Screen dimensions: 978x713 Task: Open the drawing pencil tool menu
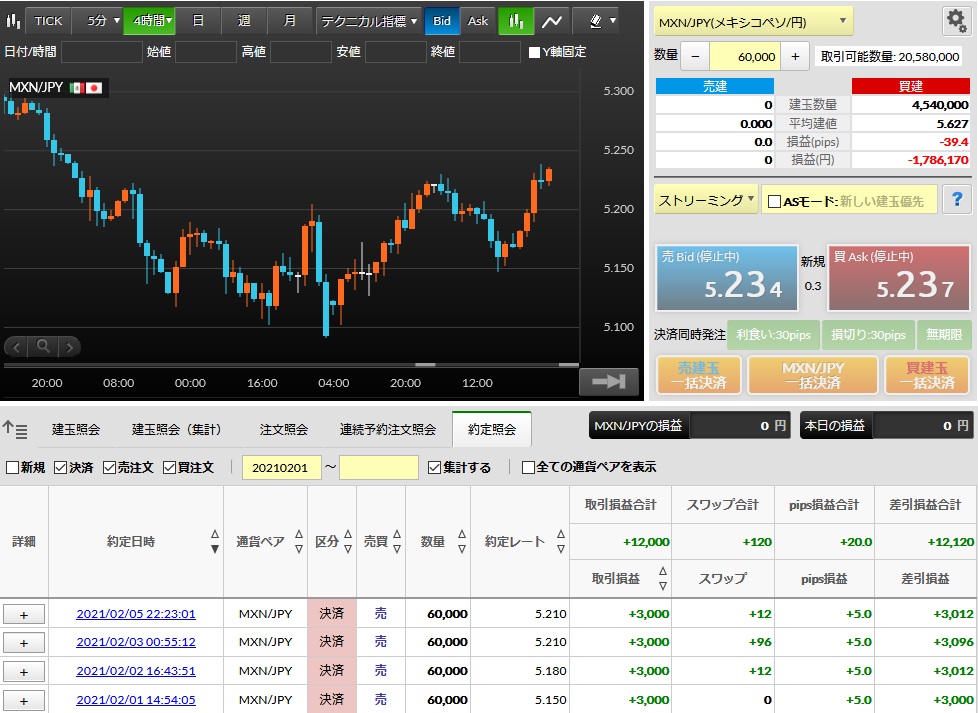tap(602, 21)
